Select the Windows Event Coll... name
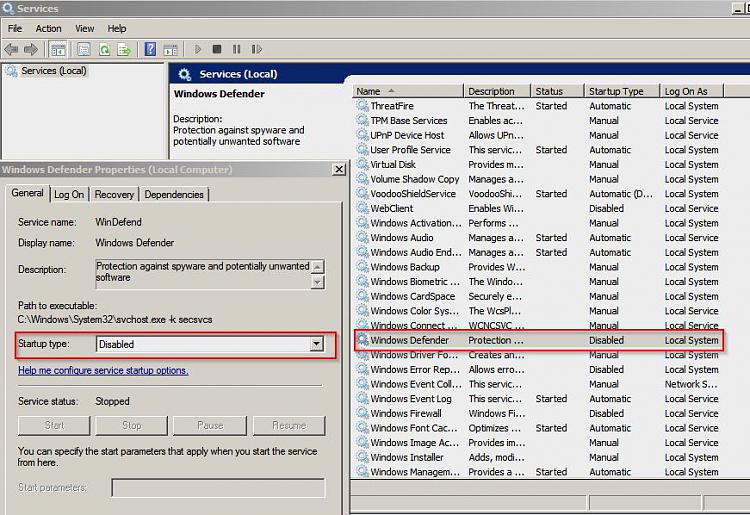This screenshot has width=750, height=515. (416, 384)
